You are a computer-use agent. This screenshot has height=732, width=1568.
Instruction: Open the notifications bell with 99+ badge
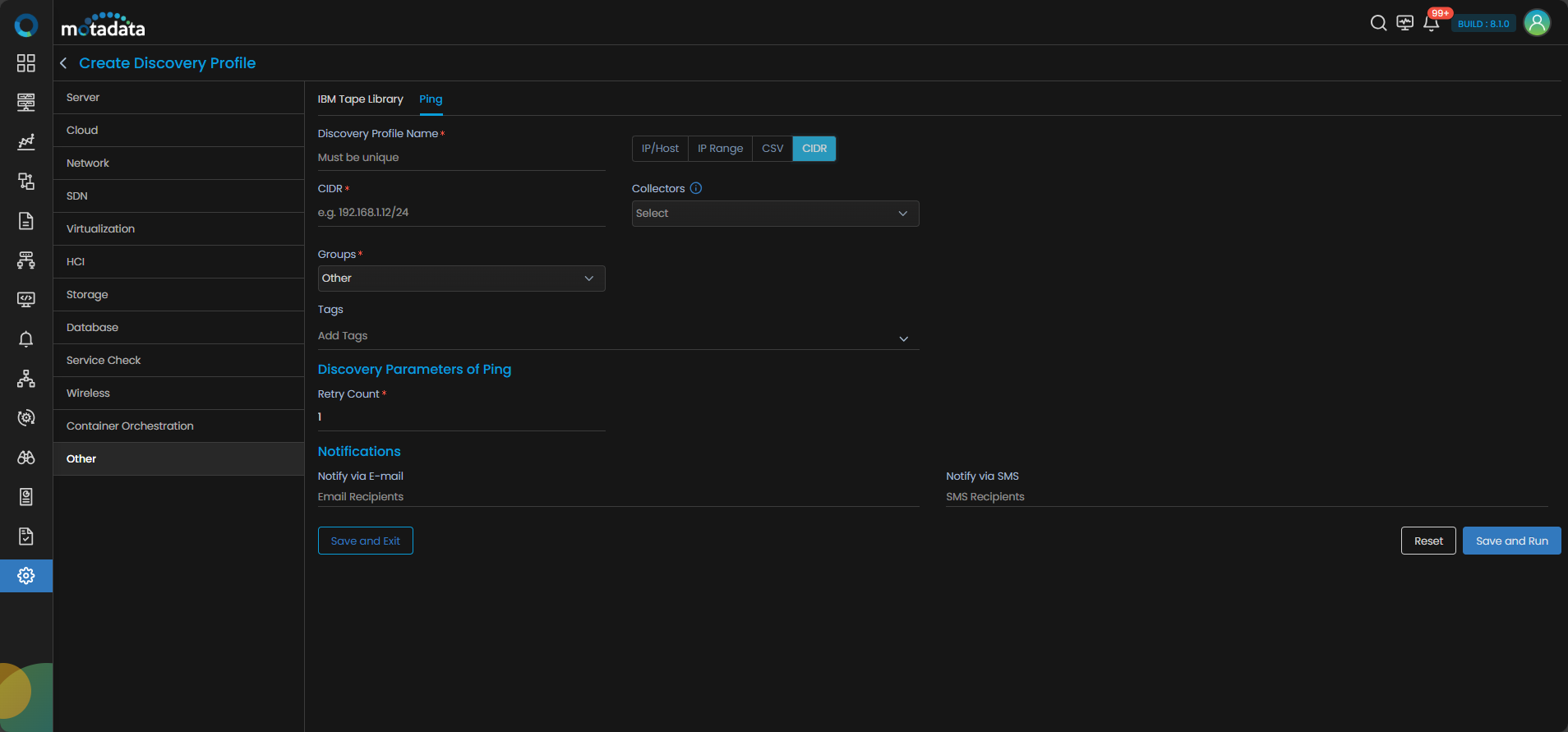[1431, 23]
